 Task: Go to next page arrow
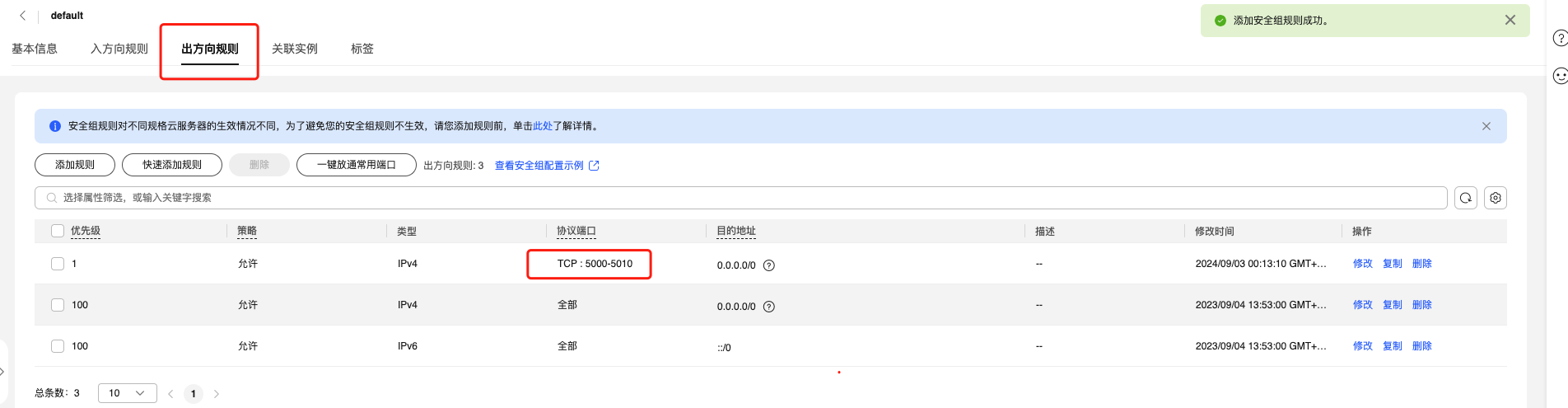point(217,394)
